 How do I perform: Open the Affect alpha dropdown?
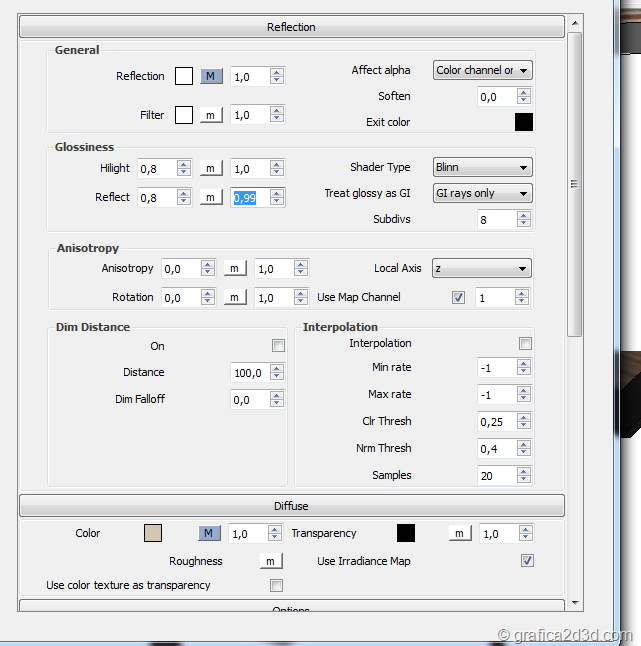pos(482,70)
